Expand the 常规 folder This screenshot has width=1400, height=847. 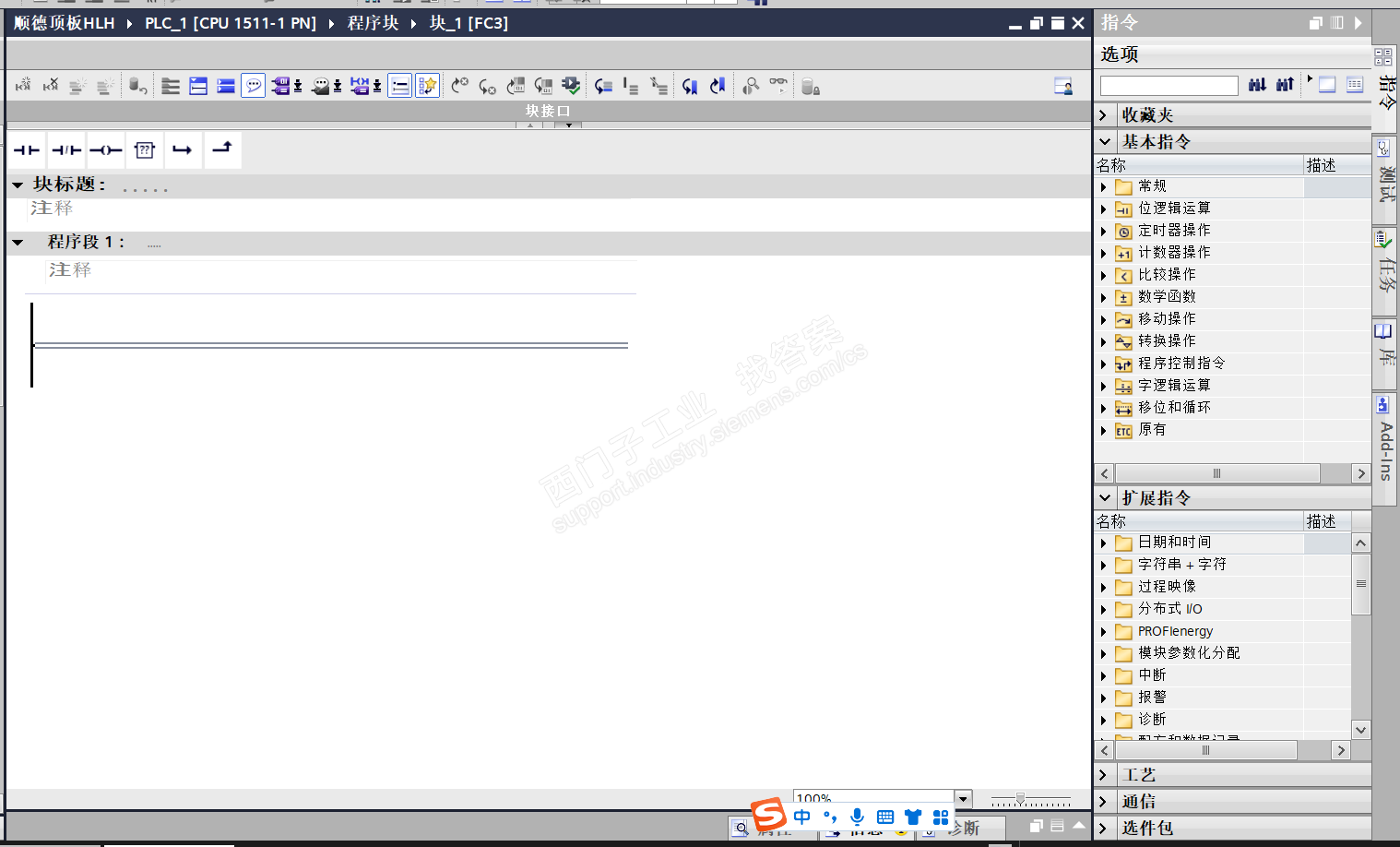tap(1104, 186)
